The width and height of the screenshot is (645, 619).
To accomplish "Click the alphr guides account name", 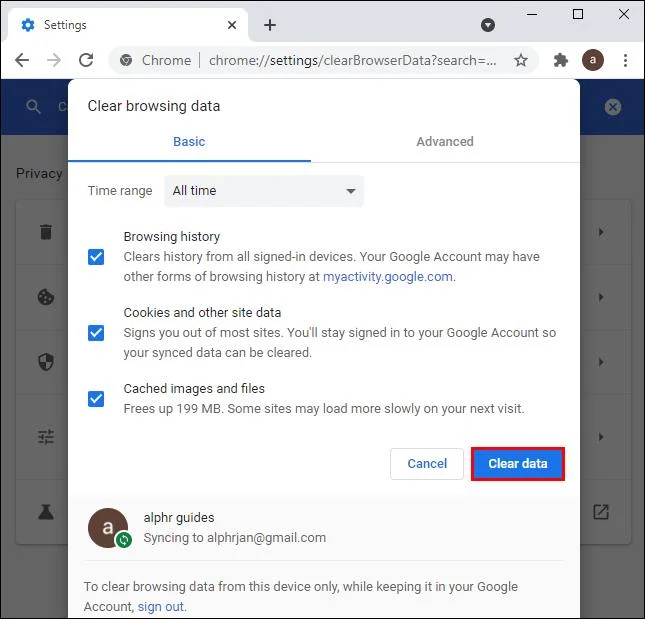I will tap(179, 517).
